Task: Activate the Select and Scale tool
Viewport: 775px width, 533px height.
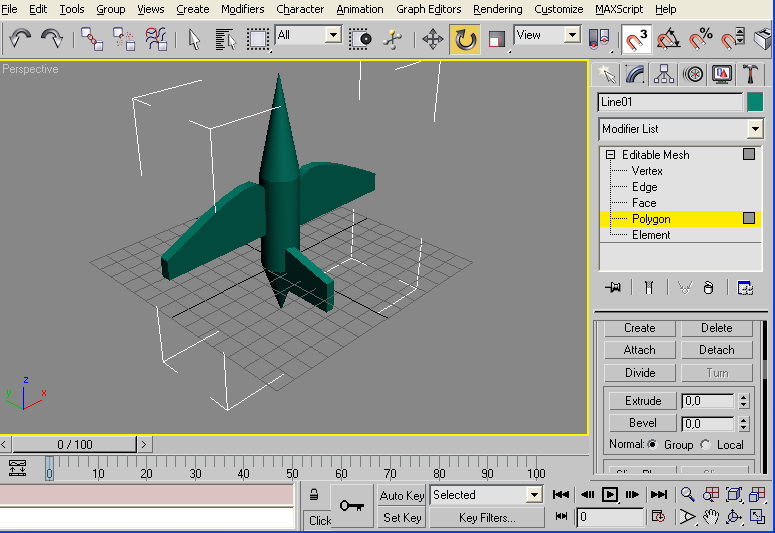Action: [x=496, y=39]
